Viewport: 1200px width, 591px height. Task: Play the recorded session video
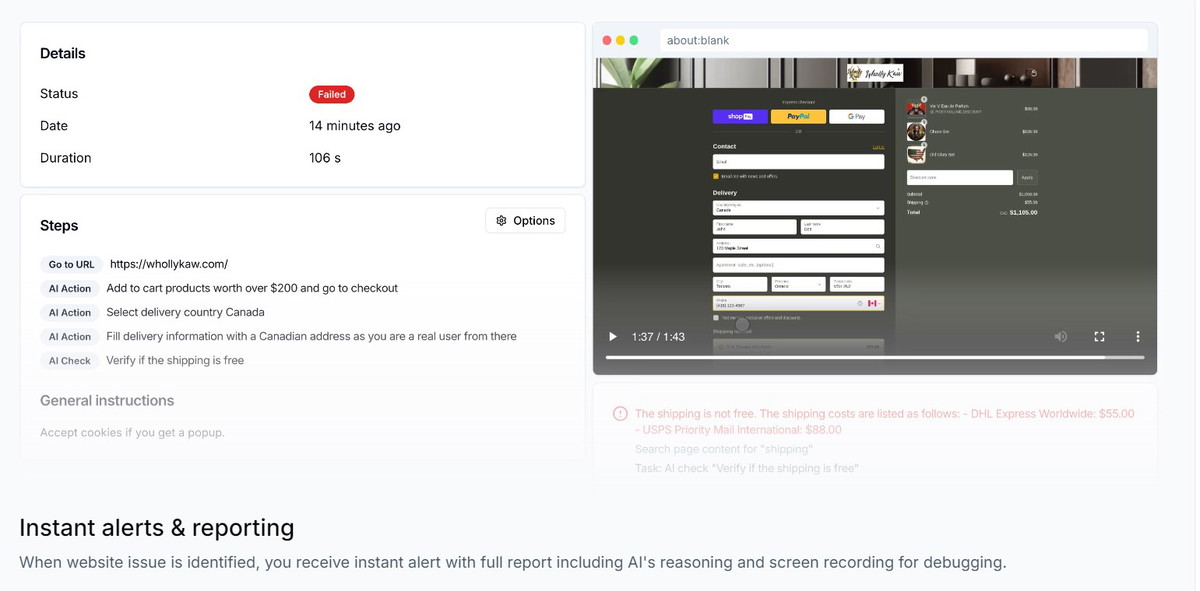[613, 337]
